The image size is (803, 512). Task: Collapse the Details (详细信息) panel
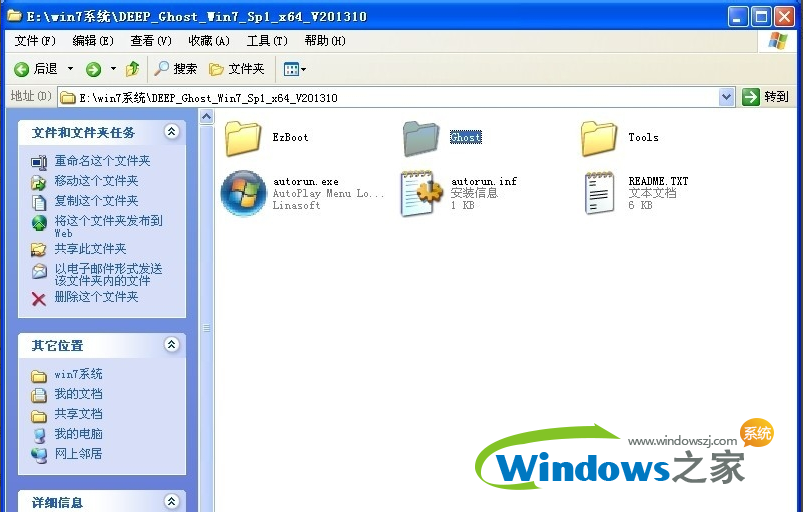click(172, 501)
